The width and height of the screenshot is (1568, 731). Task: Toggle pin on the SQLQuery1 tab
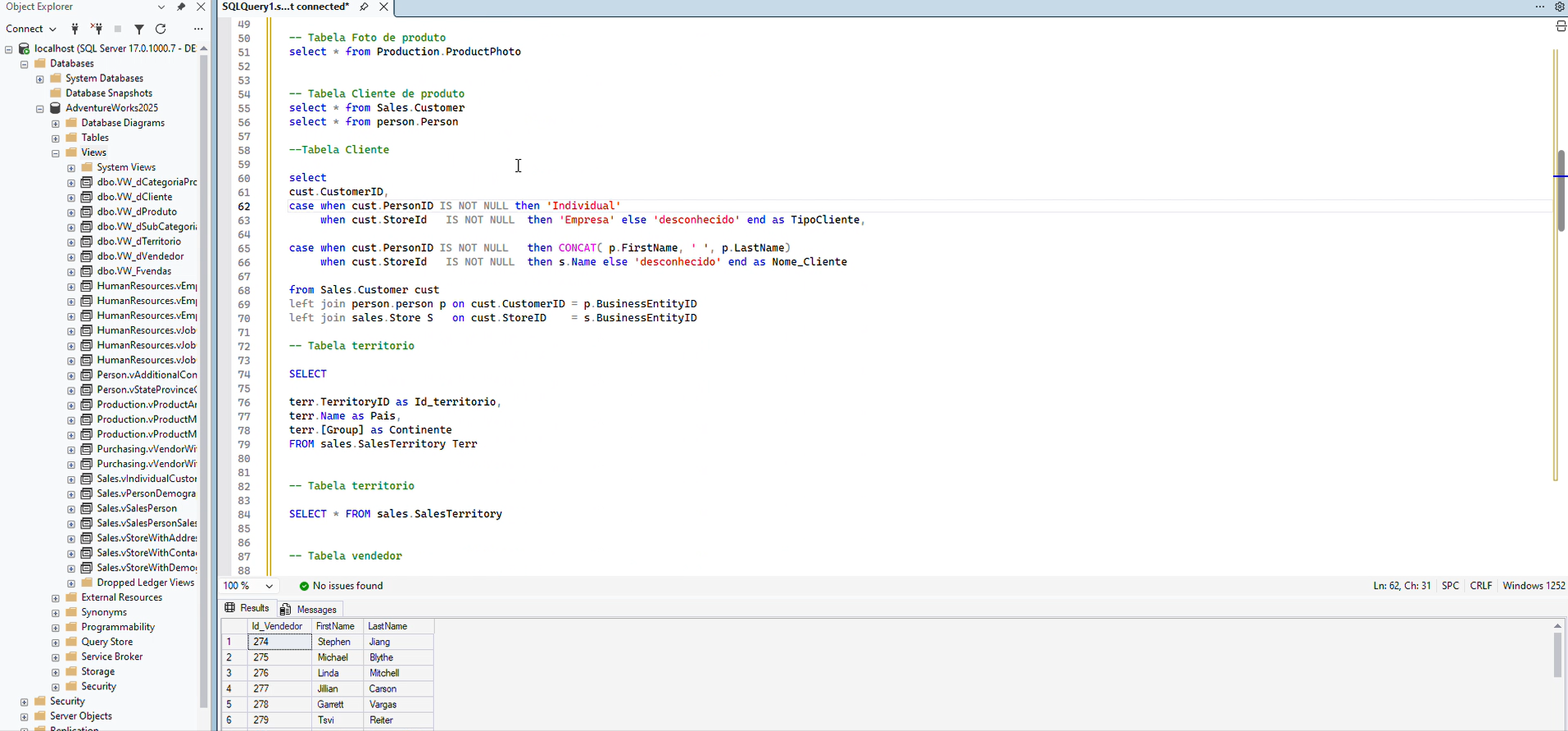pyautogui.click(x=364, y=7)
